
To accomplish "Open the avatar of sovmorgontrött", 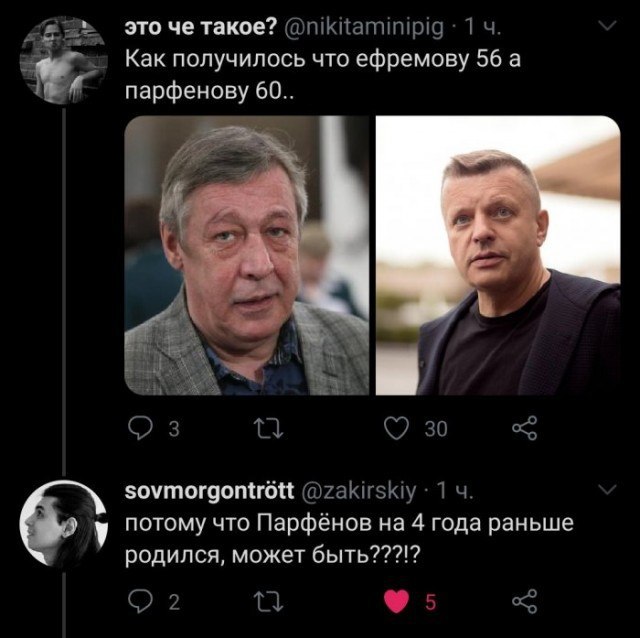I will click(64, 524).
